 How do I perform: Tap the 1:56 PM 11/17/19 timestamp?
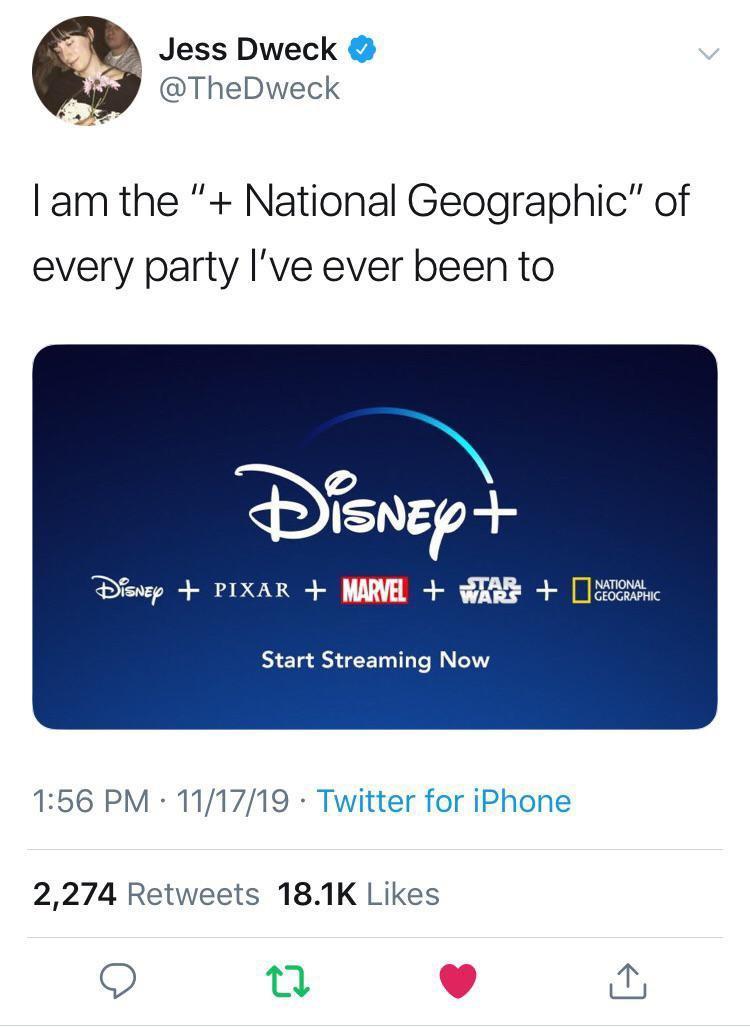[162, 801]
